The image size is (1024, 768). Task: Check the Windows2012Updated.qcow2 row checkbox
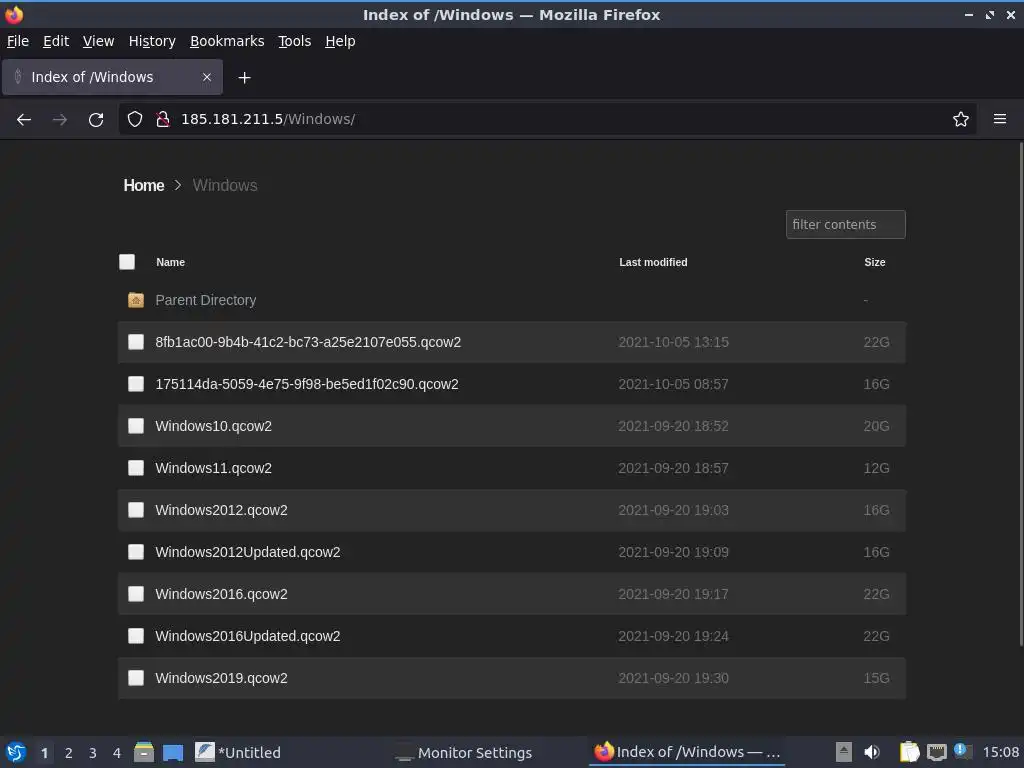(x=136, y=552)
